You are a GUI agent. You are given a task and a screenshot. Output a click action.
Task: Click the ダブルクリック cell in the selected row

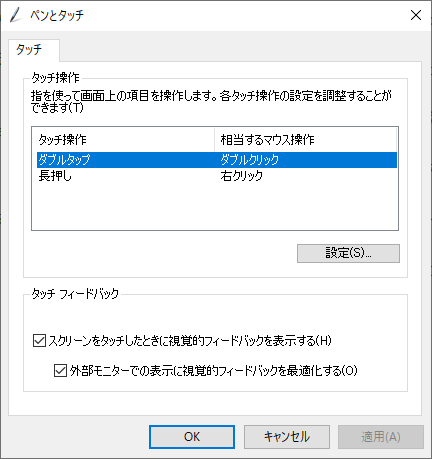[250, 160]
